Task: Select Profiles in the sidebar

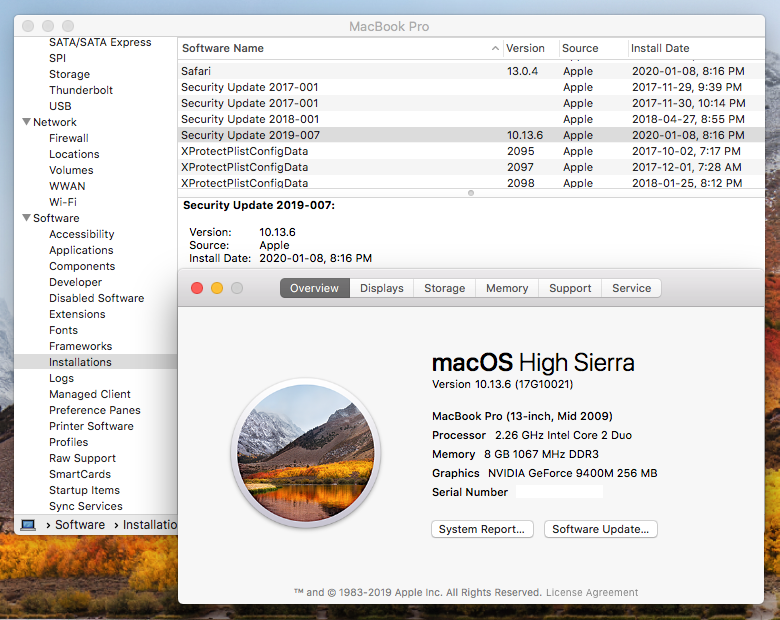Action: (x=69, y=442)
